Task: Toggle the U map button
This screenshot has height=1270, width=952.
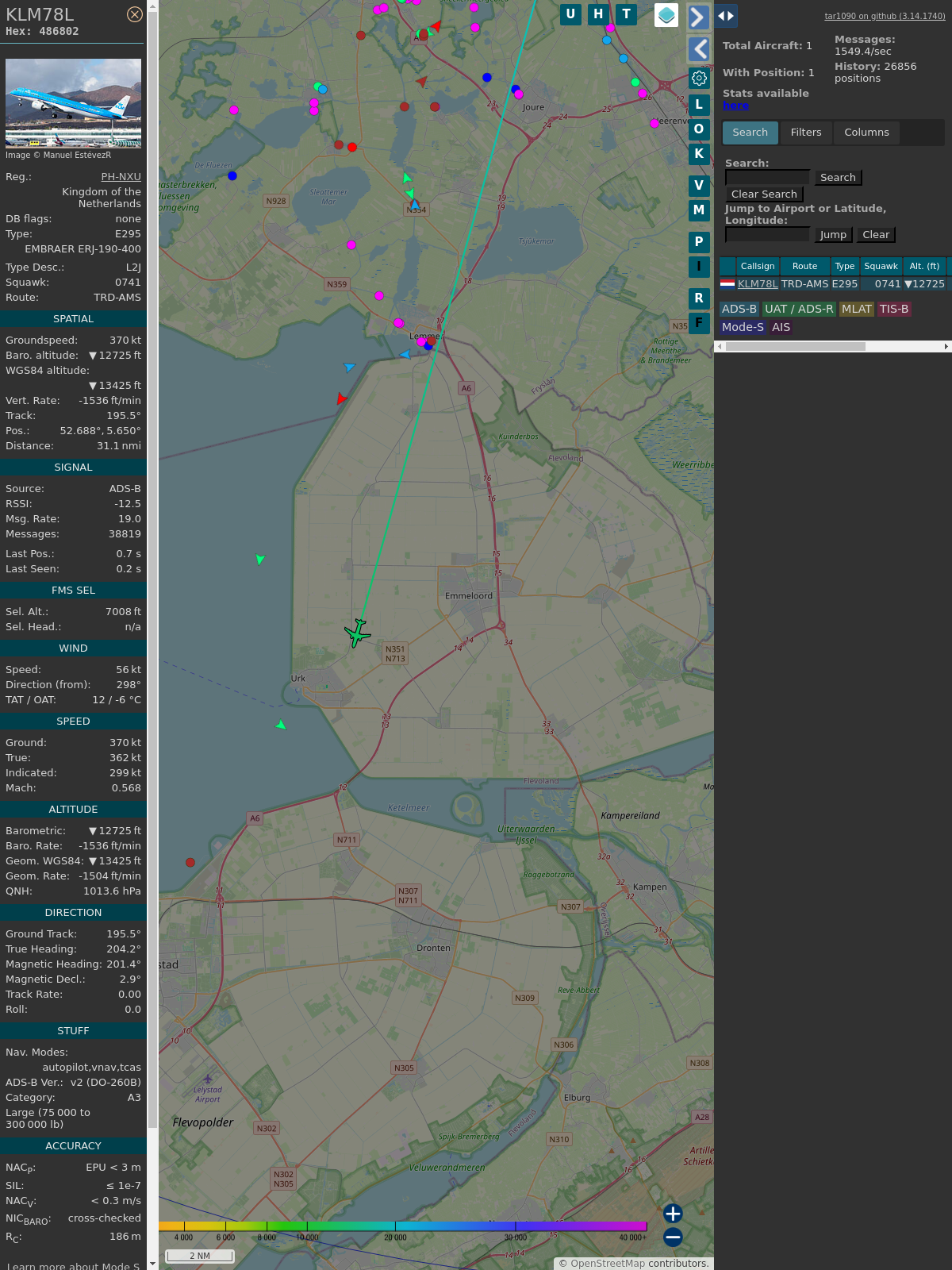Action: [x=570, y=14]
